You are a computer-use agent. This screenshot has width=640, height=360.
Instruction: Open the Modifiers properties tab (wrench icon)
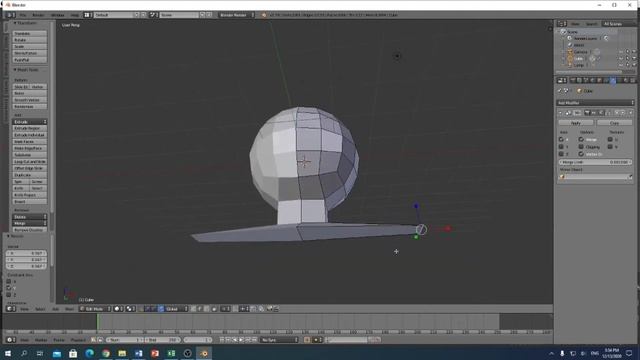[613, 80]
